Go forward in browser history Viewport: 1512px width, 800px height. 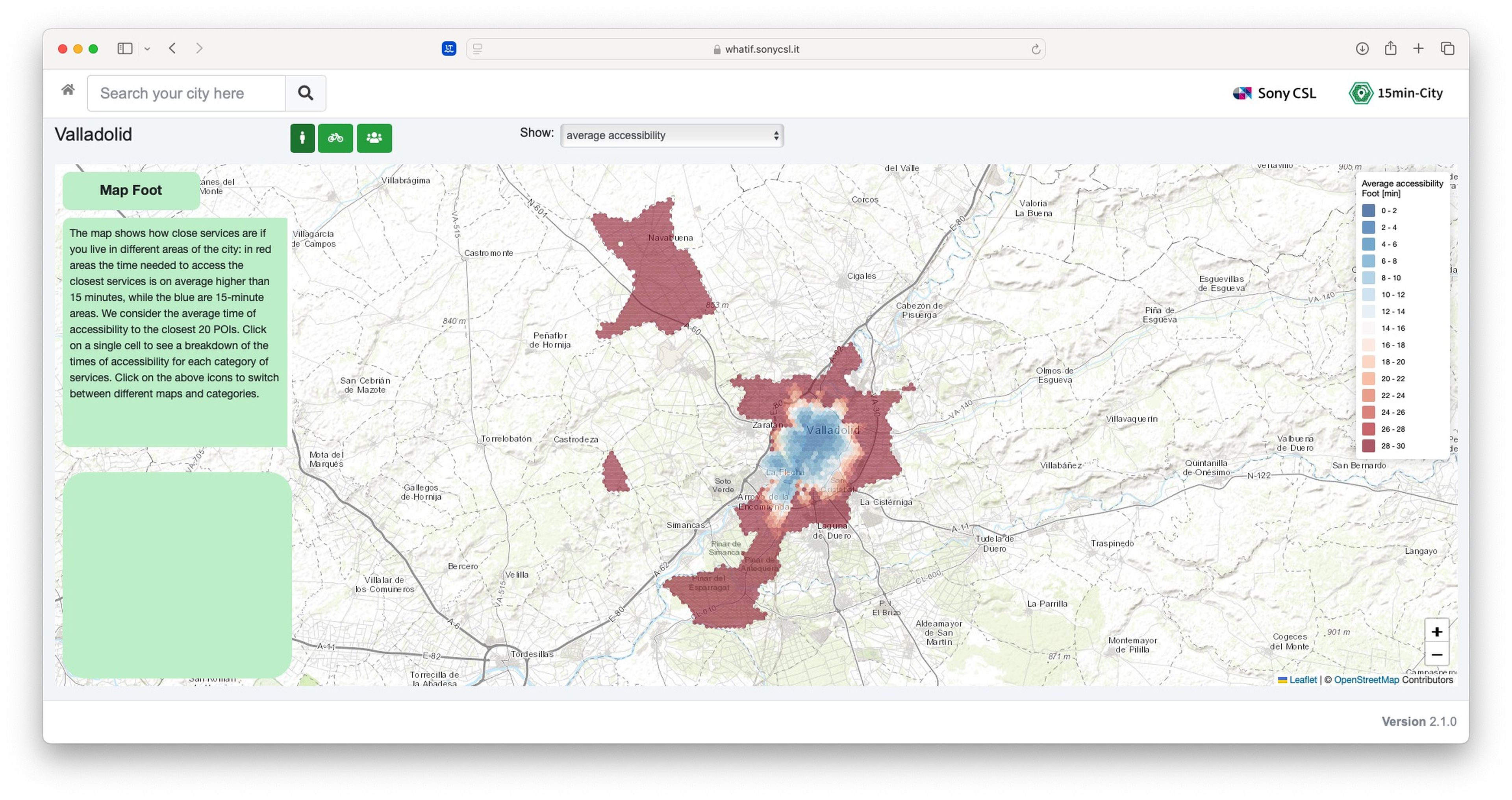(199, 49)
